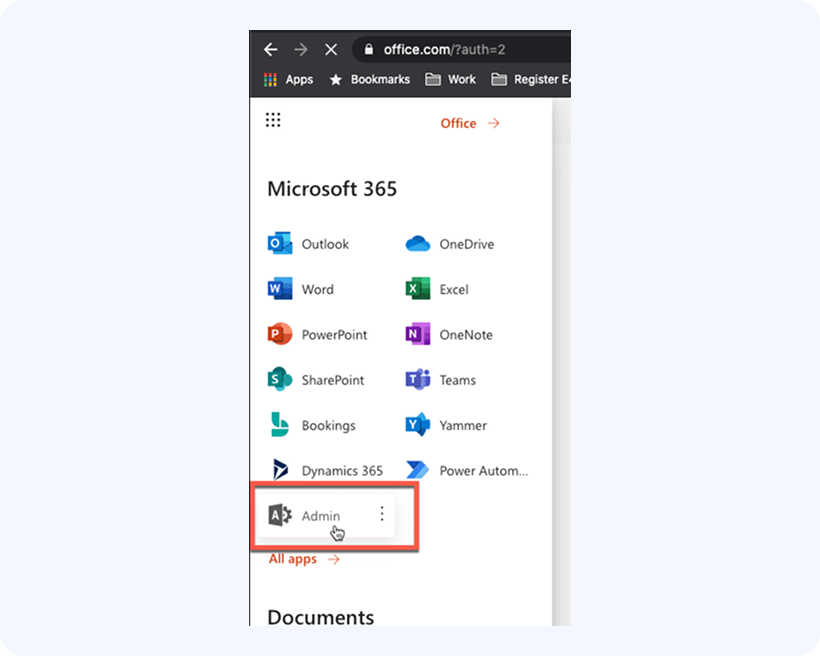Image resolution: width=820 pixels, height=656 pixels.
Task: Collapse the app launcher waffle menu
Action: tap(273, 121)
